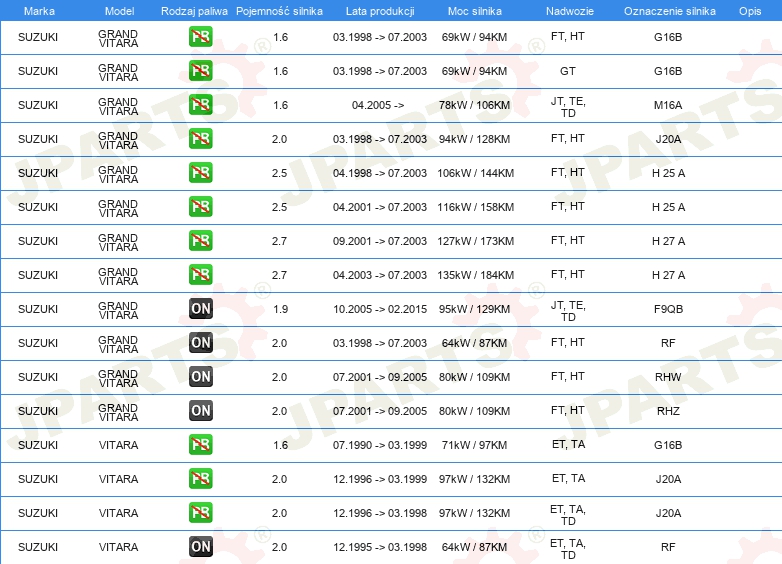This screenshot has width=782, height=564.
Task: Click H 25 A in the 106kW row
Action: (668, 173)
